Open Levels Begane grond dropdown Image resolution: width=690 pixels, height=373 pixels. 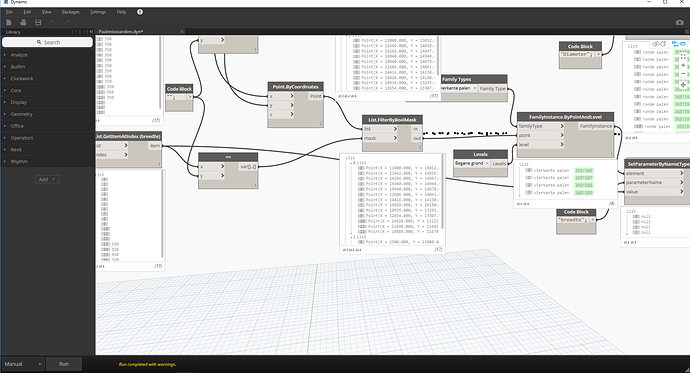472,163
